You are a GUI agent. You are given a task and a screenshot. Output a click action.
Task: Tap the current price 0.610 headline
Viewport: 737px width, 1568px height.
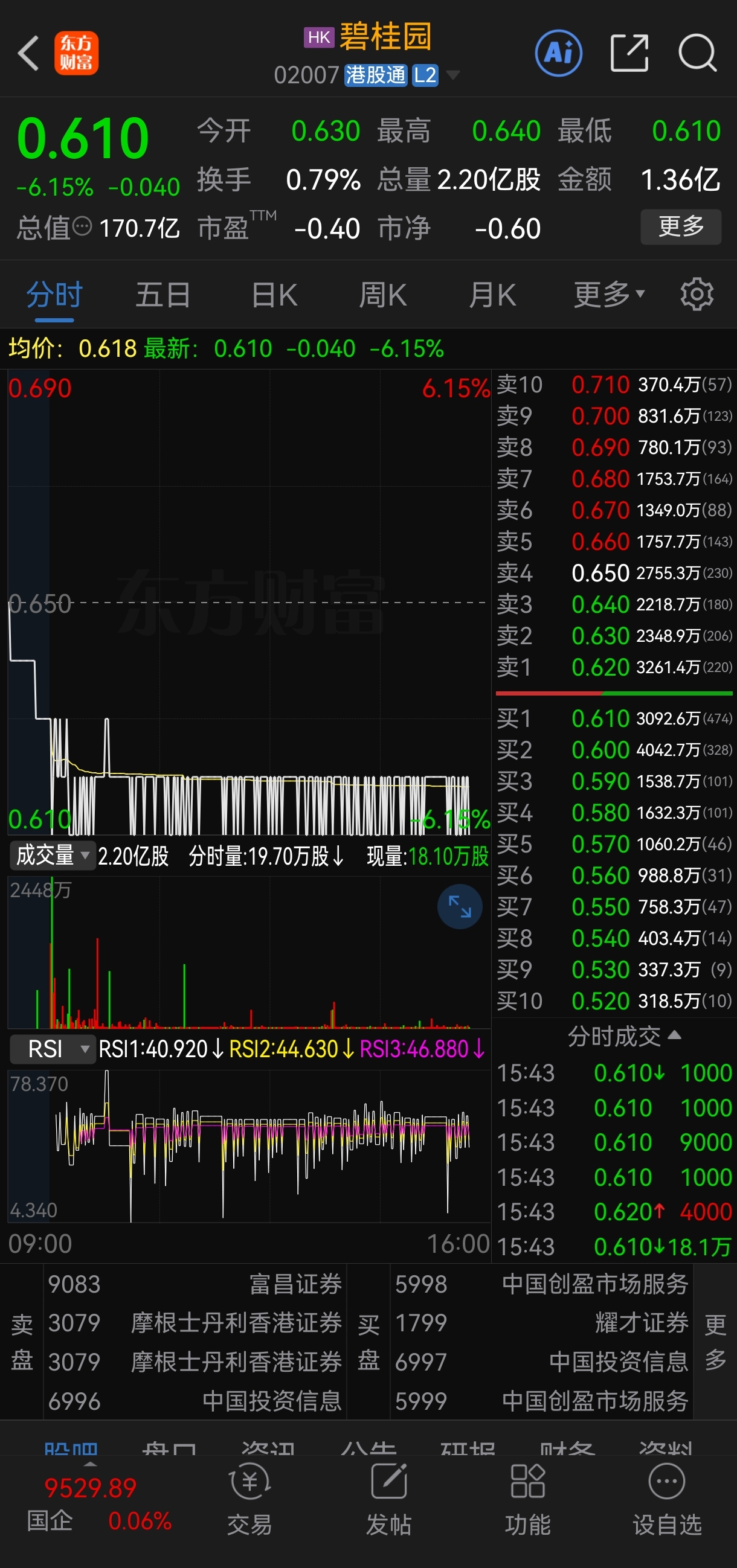click(83, 138)
